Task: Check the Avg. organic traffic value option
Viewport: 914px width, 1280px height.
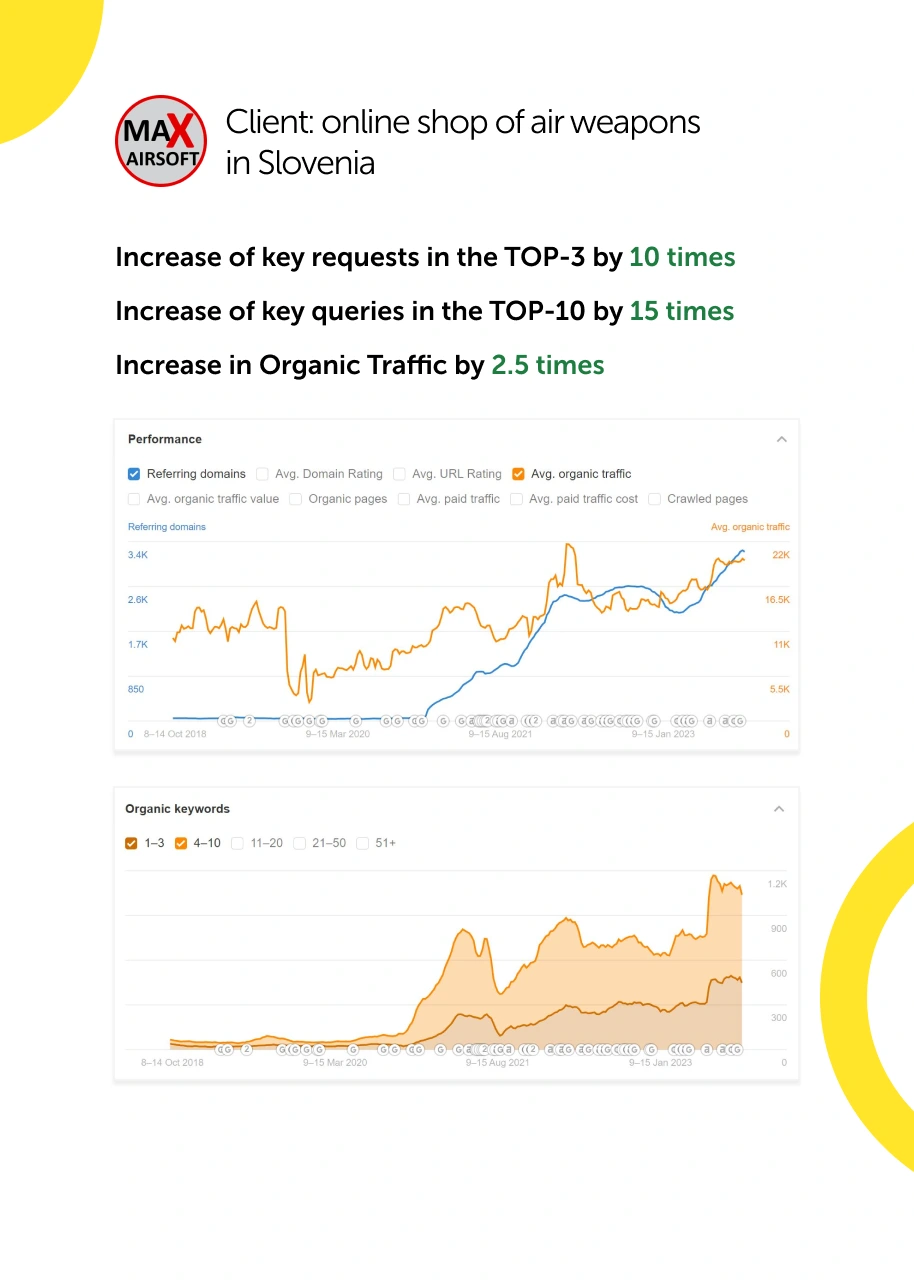Action: pyautogui.click(x=134, y=499)
